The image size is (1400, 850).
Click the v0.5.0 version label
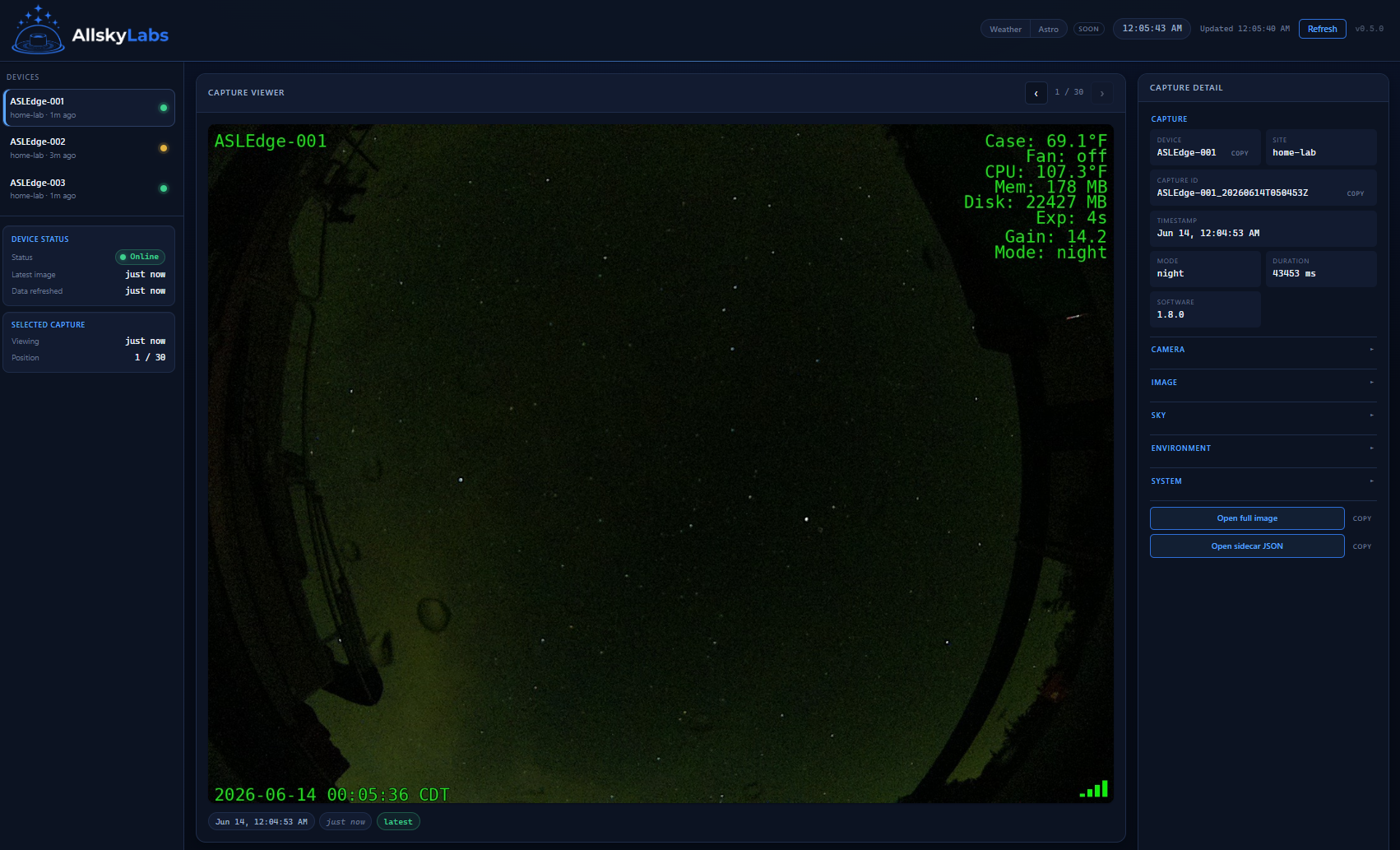(x=1370, y=29)
